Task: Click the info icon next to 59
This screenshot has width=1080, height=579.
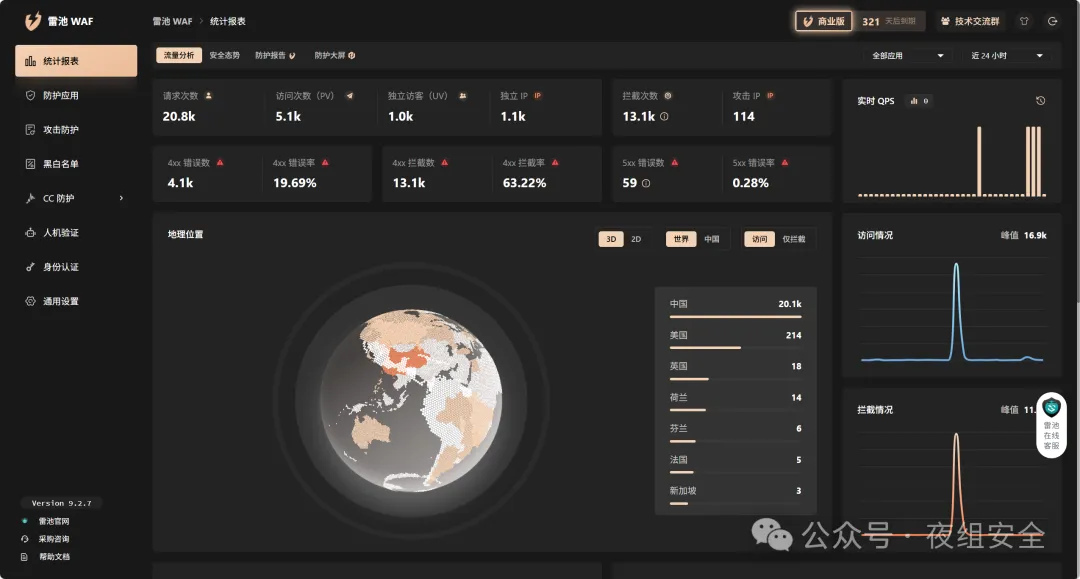Action: [x=645, y=183]
